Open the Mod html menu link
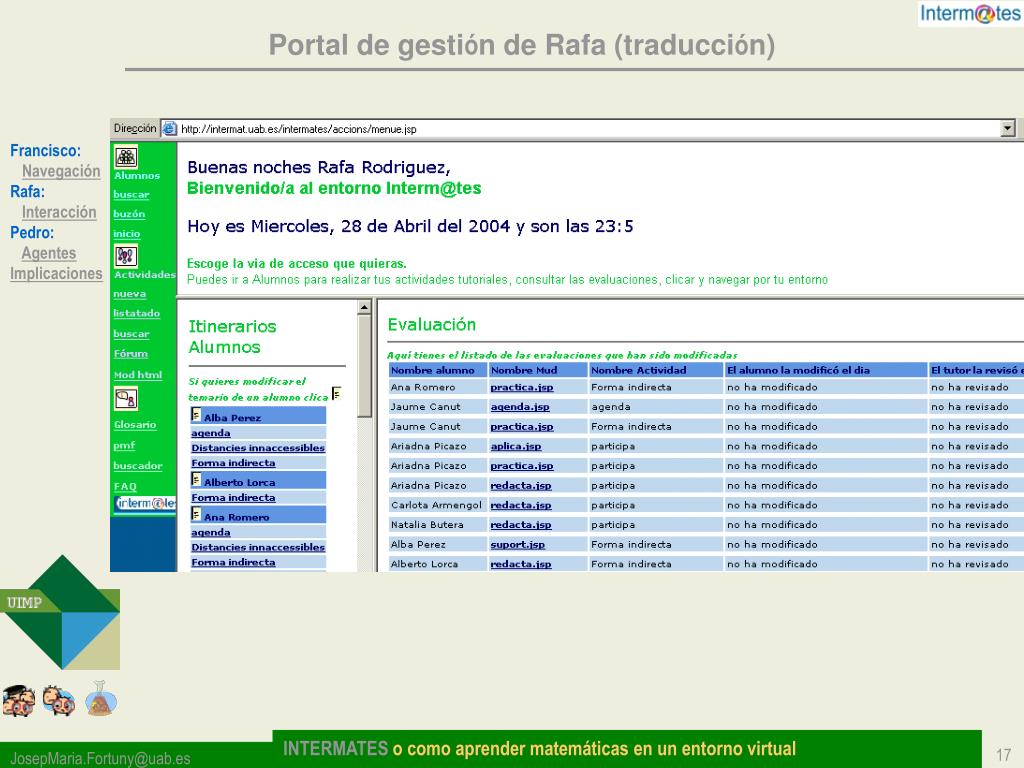 click(x=138, y=375)
